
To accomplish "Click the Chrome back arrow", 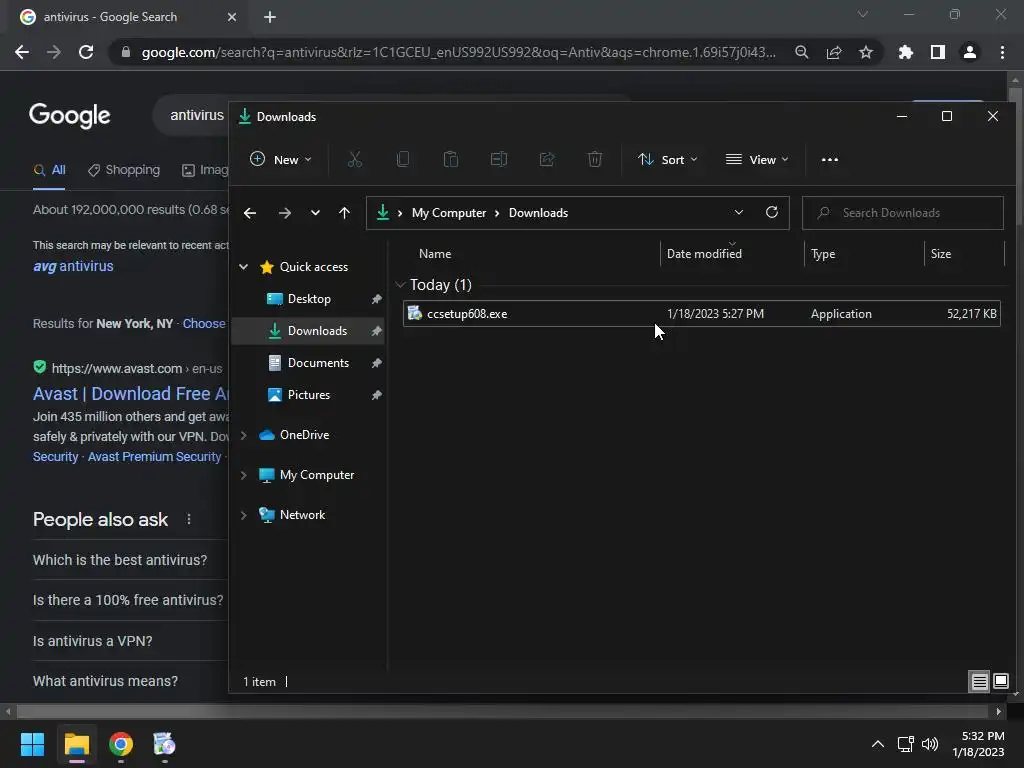I will coord(22,52).
